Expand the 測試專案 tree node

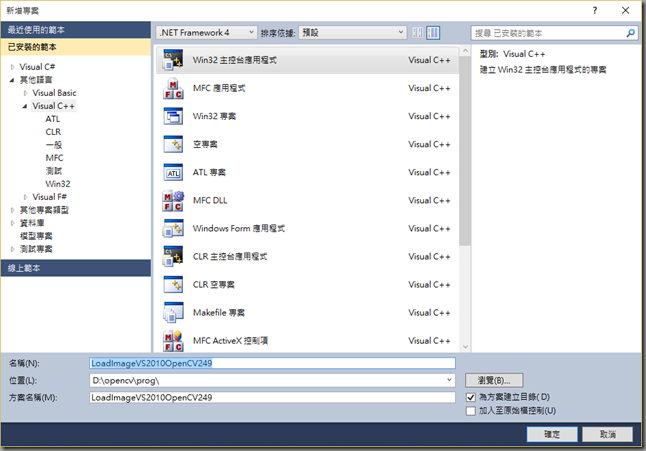point(12,249)
